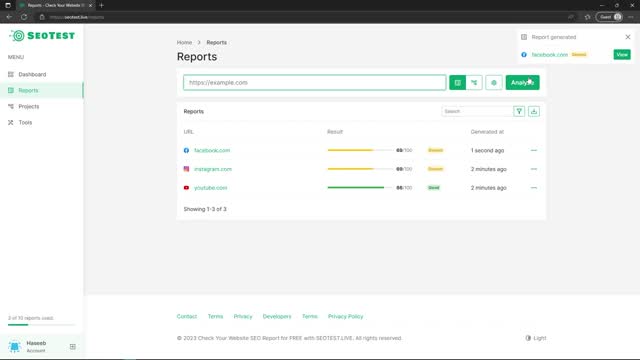The width and height of the screenshot is (640, 360).
Task: Click the facebook.com score progress bar
Action: [360, 150]
